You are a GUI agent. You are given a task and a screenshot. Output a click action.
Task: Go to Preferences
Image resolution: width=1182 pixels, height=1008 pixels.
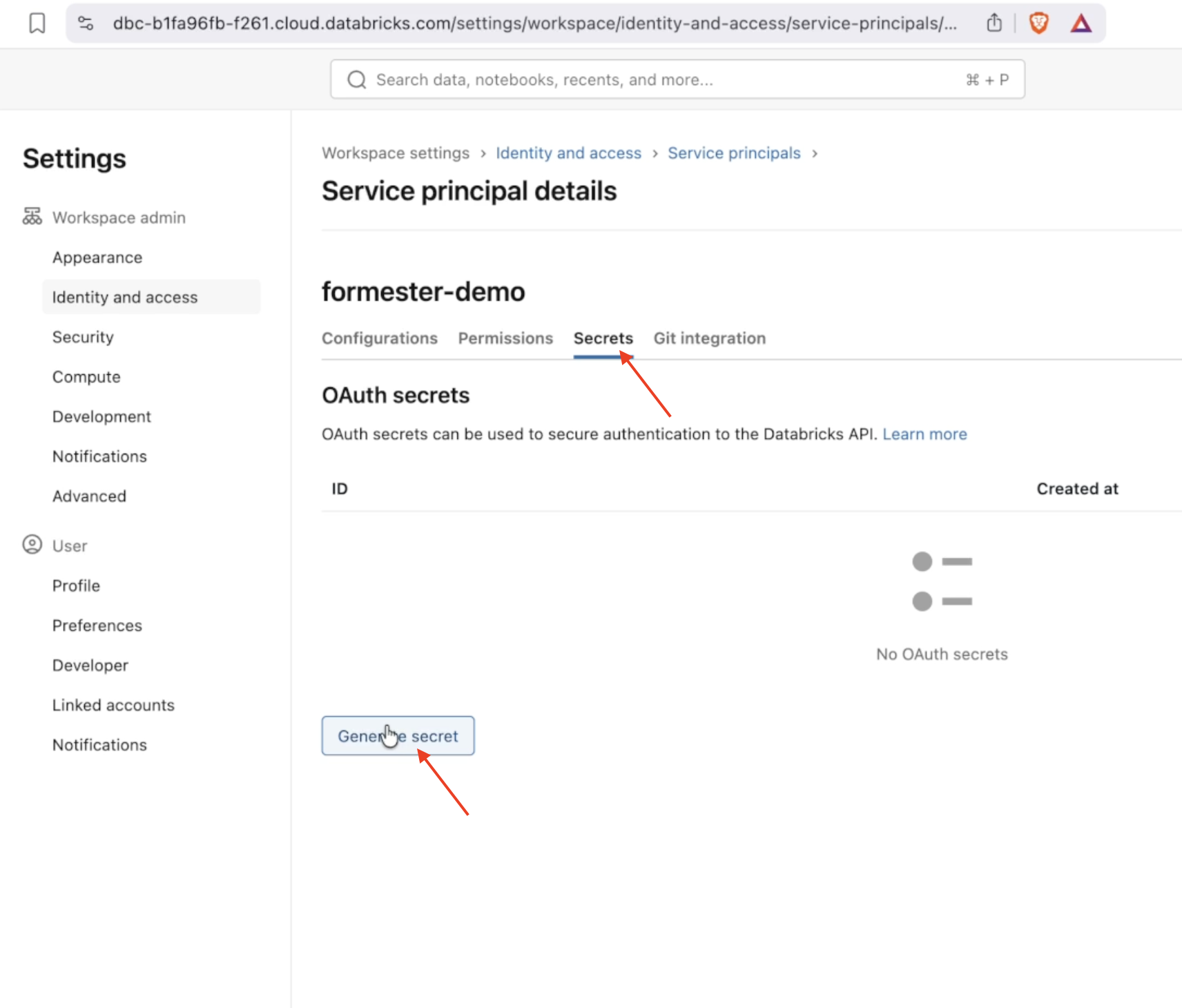[97, 626]
